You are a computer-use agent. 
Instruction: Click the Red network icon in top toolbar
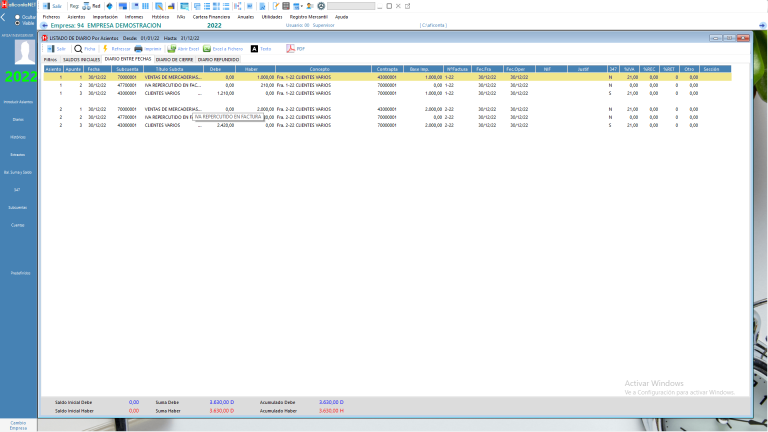86,6
